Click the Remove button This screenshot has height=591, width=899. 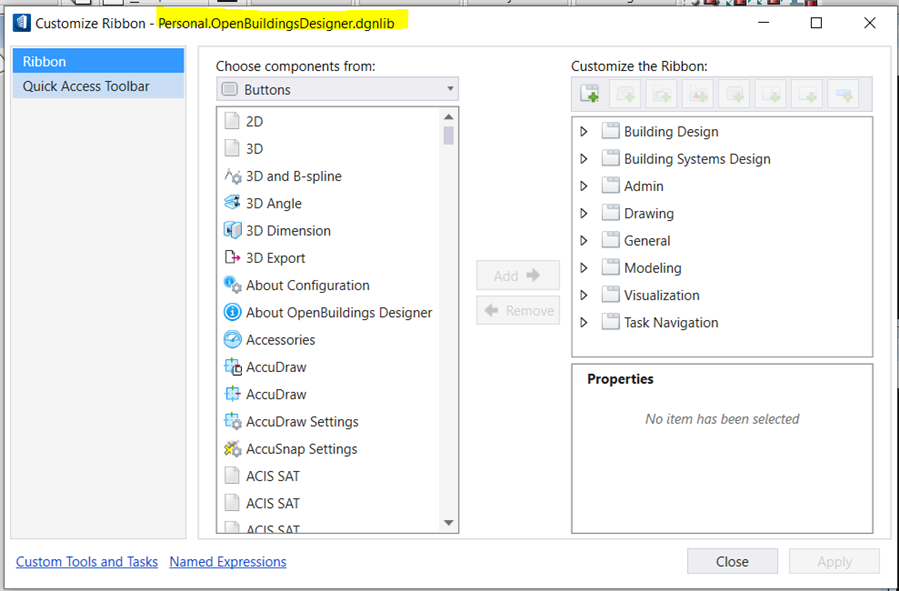pos(518,311)
